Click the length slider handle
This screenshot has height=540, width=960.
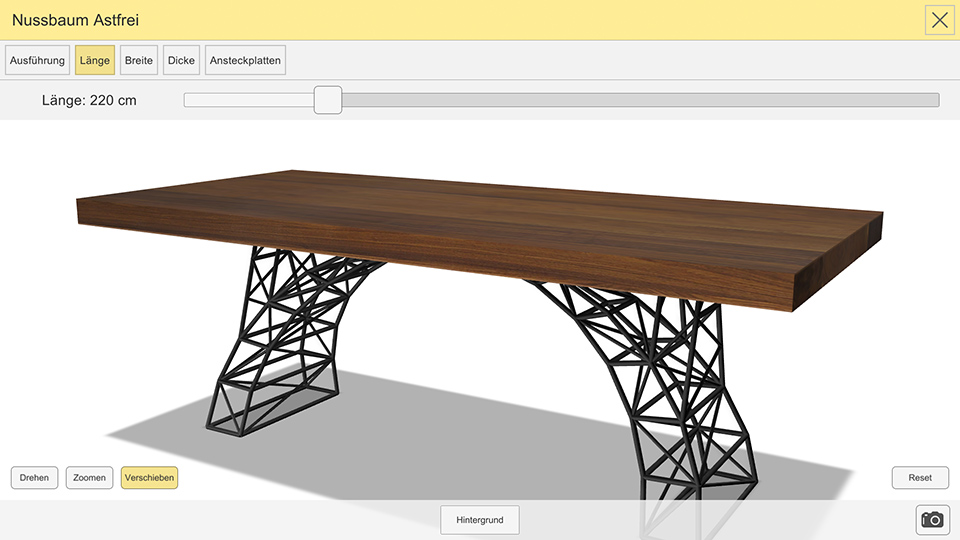pos(328,100)
